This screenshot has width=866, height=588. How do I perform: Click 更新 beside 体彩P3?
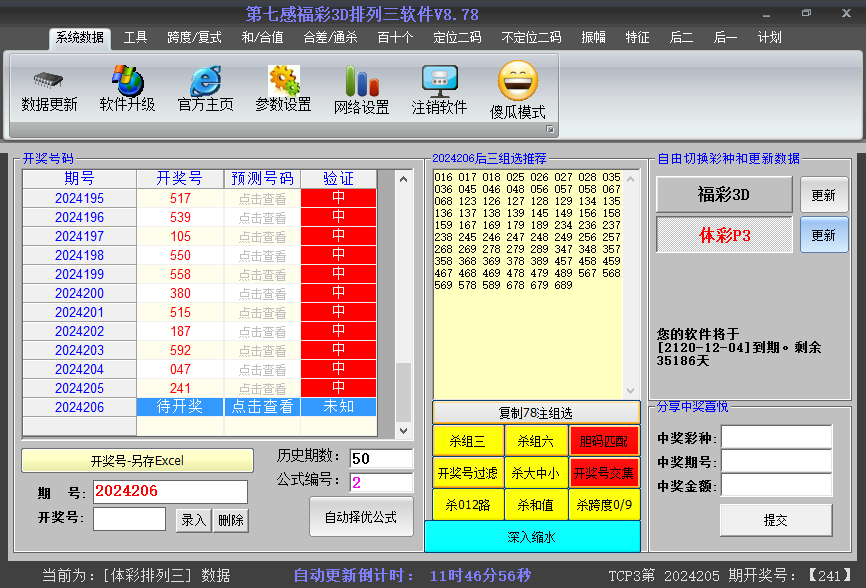[x=824, y=235]
